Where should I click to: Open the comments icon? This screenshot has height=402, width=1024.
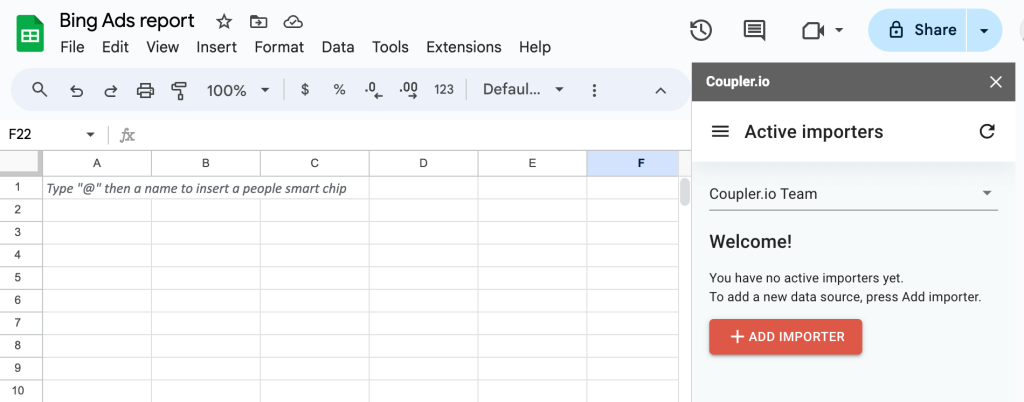754,30
